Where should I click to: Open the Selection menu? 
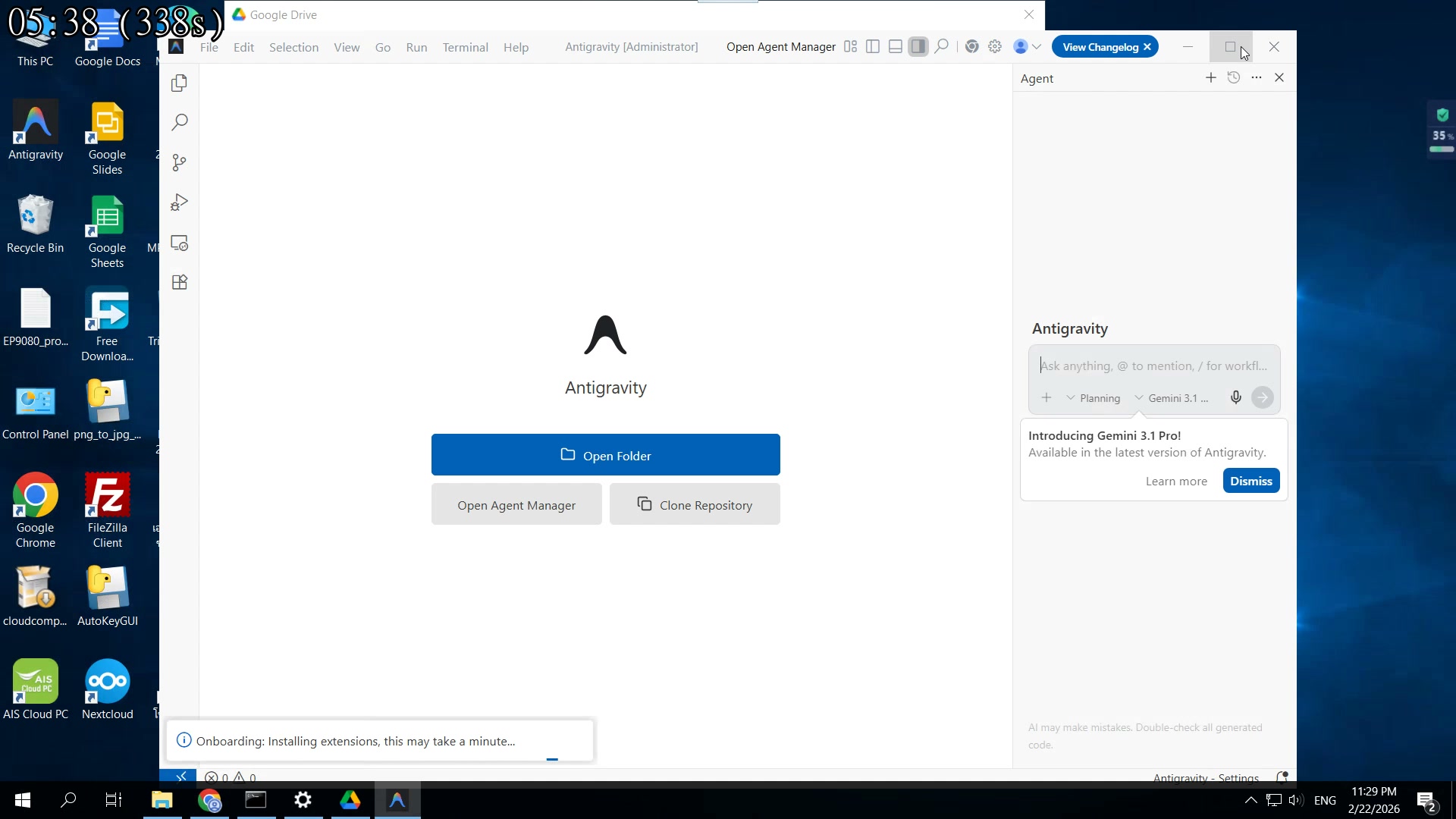point(293,47)
